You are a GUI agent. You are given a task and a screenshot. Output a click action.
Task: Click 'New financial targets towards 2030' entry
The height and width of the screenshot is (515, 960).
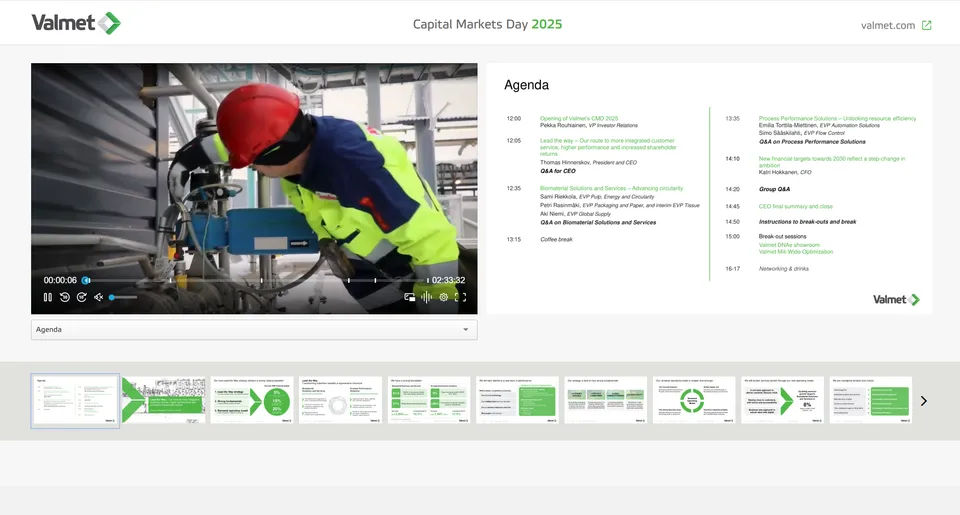click(x=831, y=162)
